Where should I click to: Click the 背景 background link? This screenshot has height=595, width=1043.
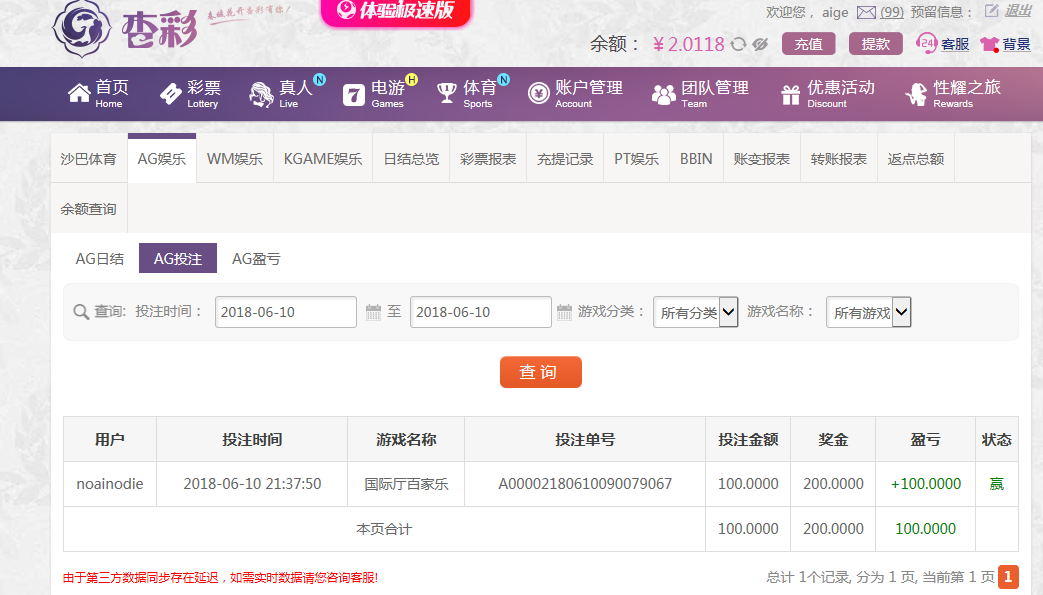pyautogui.click(x=1016, y=45)
